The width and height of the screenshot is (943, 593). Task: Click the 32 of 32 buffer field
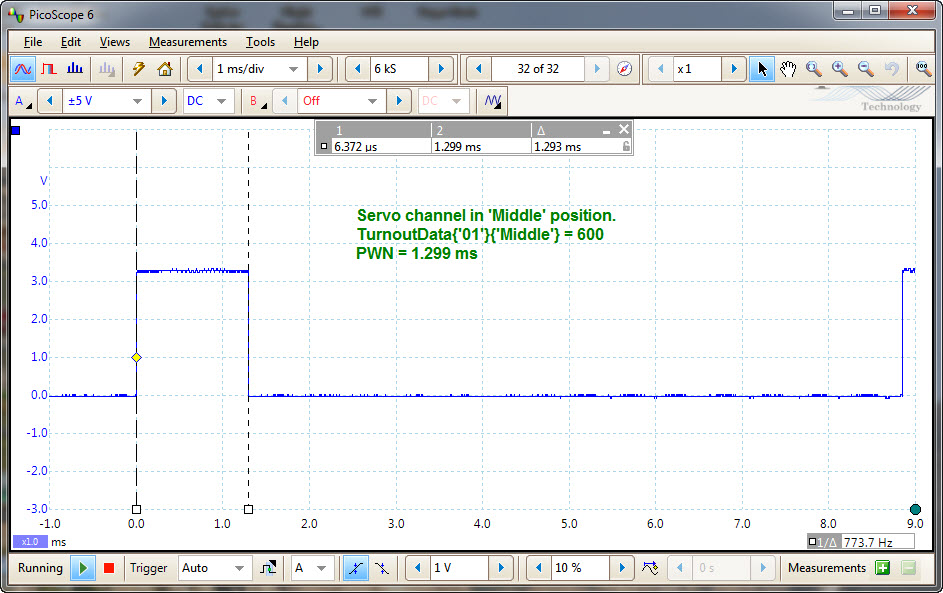538,69
